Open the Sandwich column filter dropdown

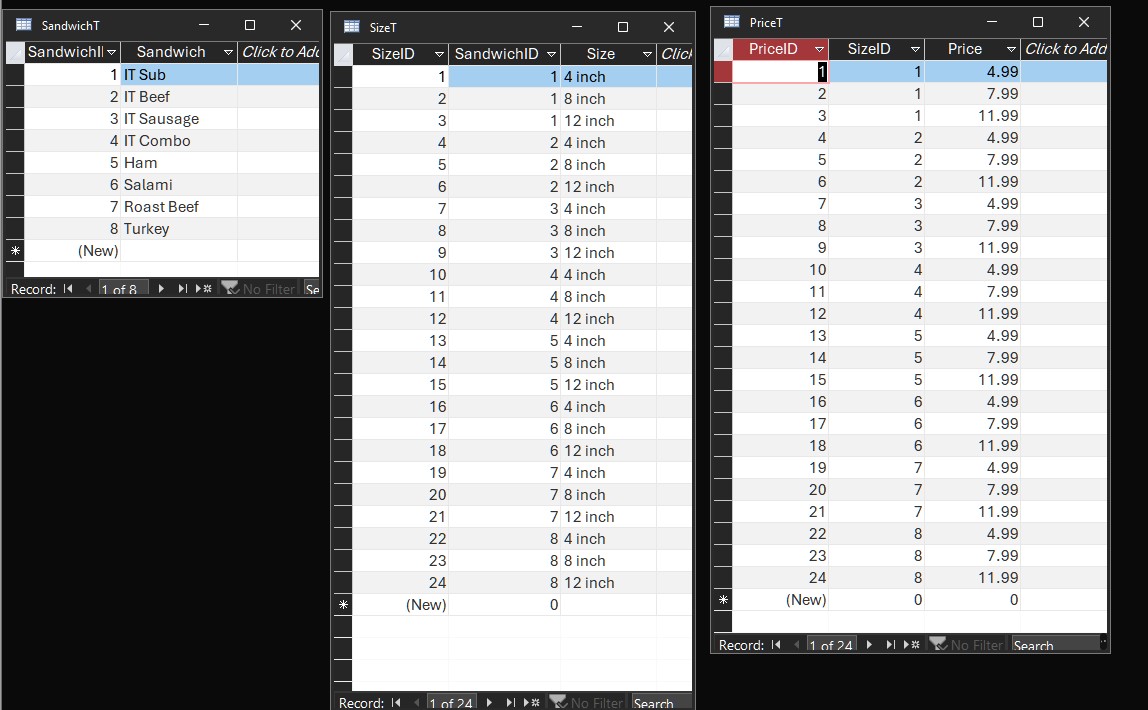click(x=228, y=52)
